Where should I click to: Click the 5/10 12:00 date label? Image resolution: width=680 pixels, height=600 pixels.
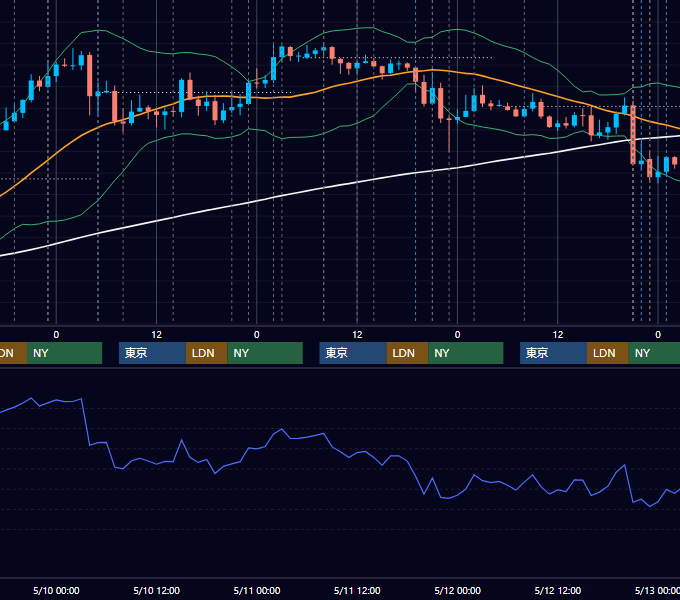point(157,590)
